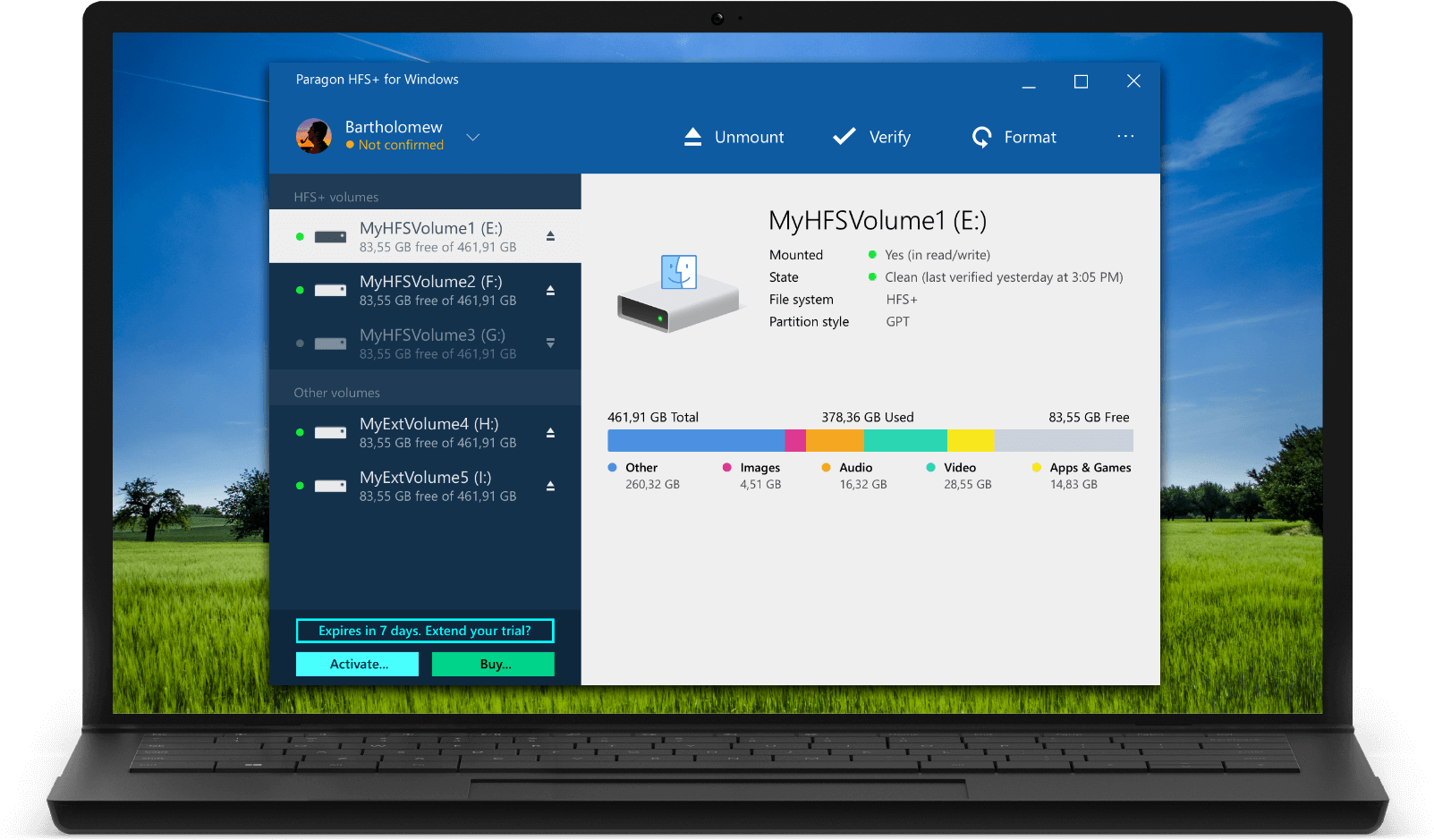Click the pink Images legend dot

tap(727, 467)
